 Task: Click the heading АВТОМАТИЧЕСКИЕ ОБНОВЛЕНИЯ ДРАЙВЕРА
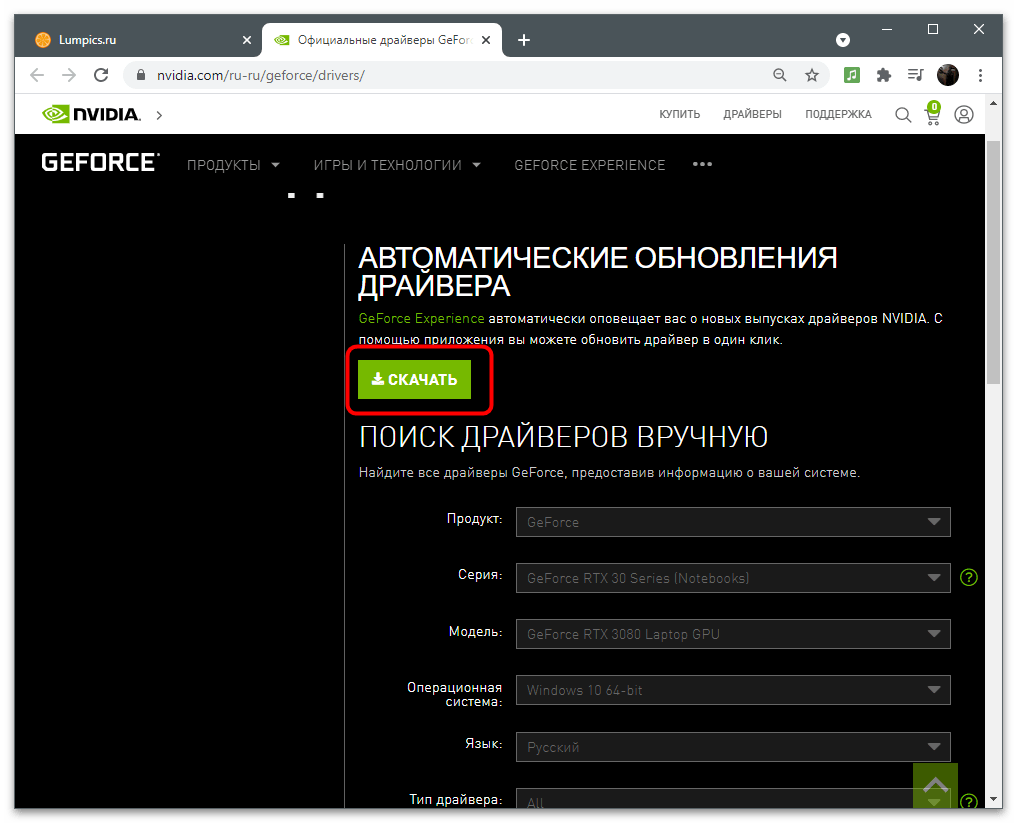597,272
